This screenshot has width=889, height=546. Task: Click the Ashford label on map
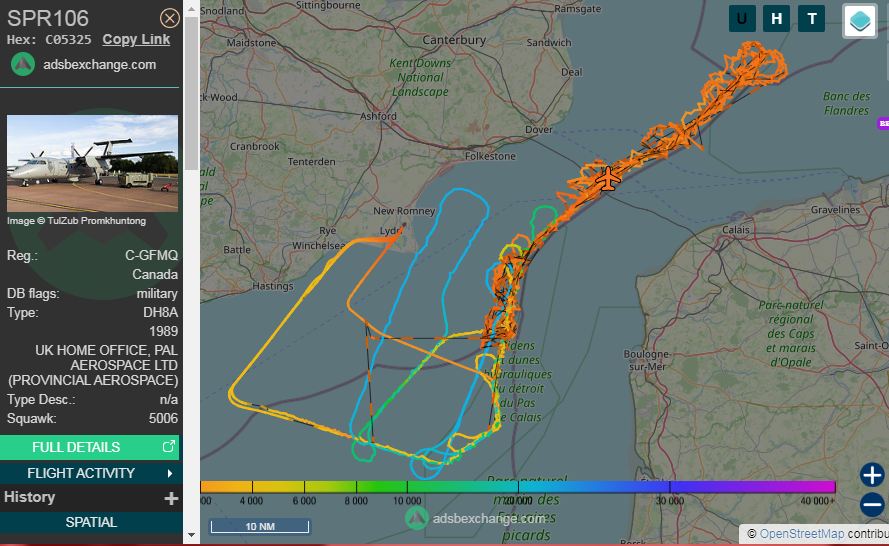[x=378, y=116]
